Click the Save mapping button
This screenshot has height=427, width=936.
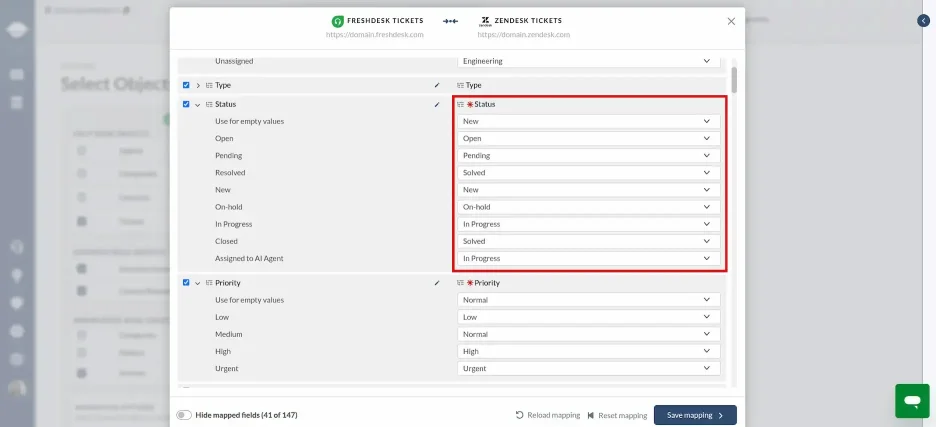pyautogui.click(x=695, y=415)
